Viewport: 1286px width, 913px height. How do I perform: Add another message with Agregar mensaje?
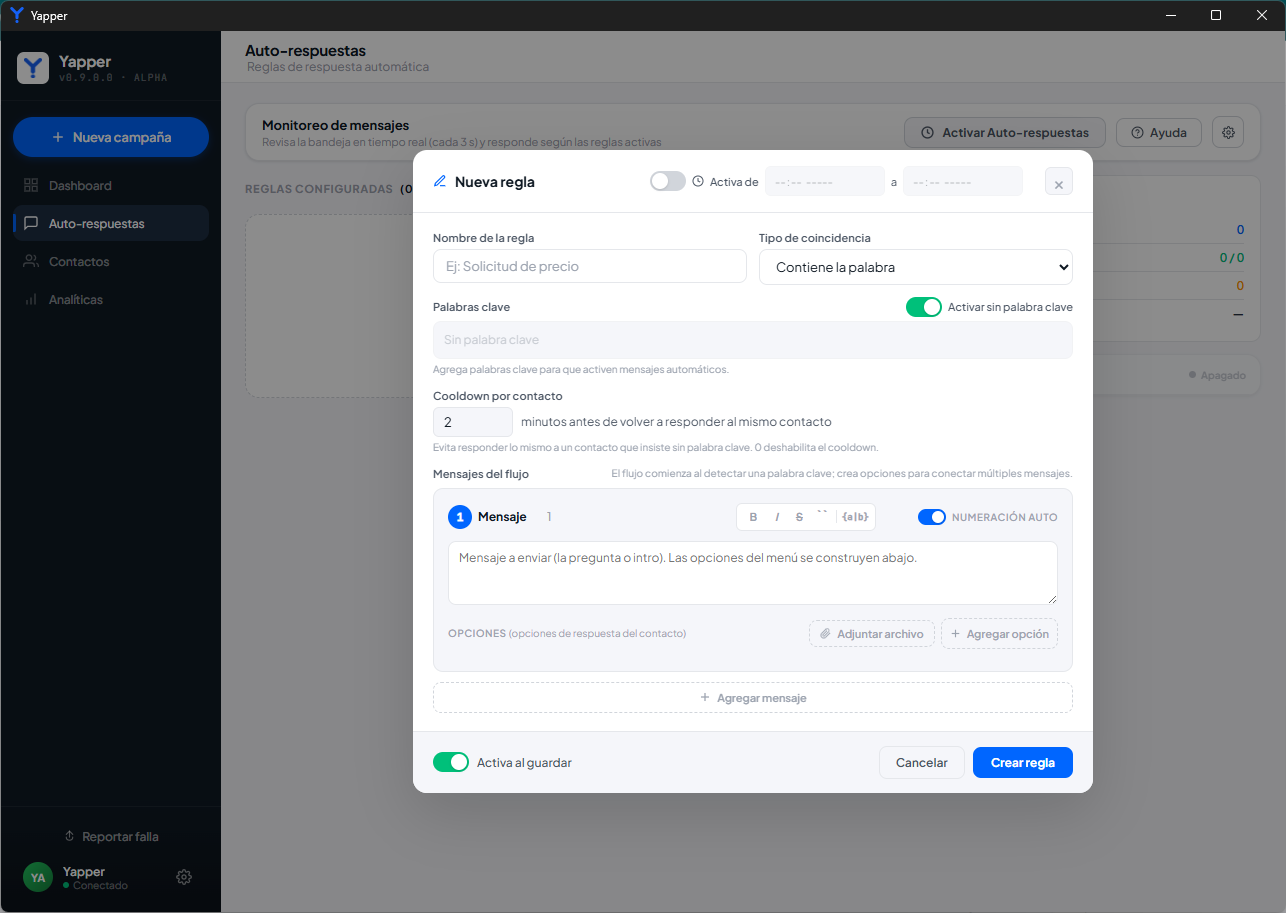[753, 697]
